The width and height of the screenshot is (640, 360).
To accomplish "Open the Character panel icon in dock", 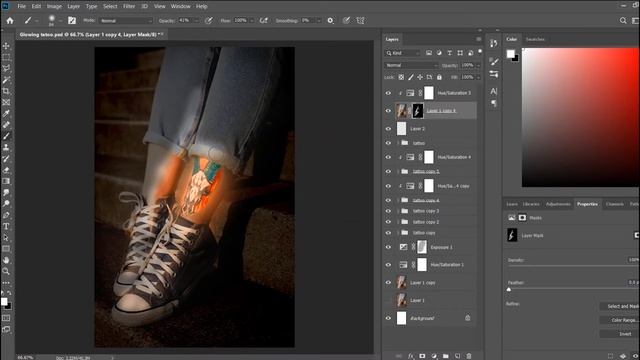I will [x=493, y=91].
